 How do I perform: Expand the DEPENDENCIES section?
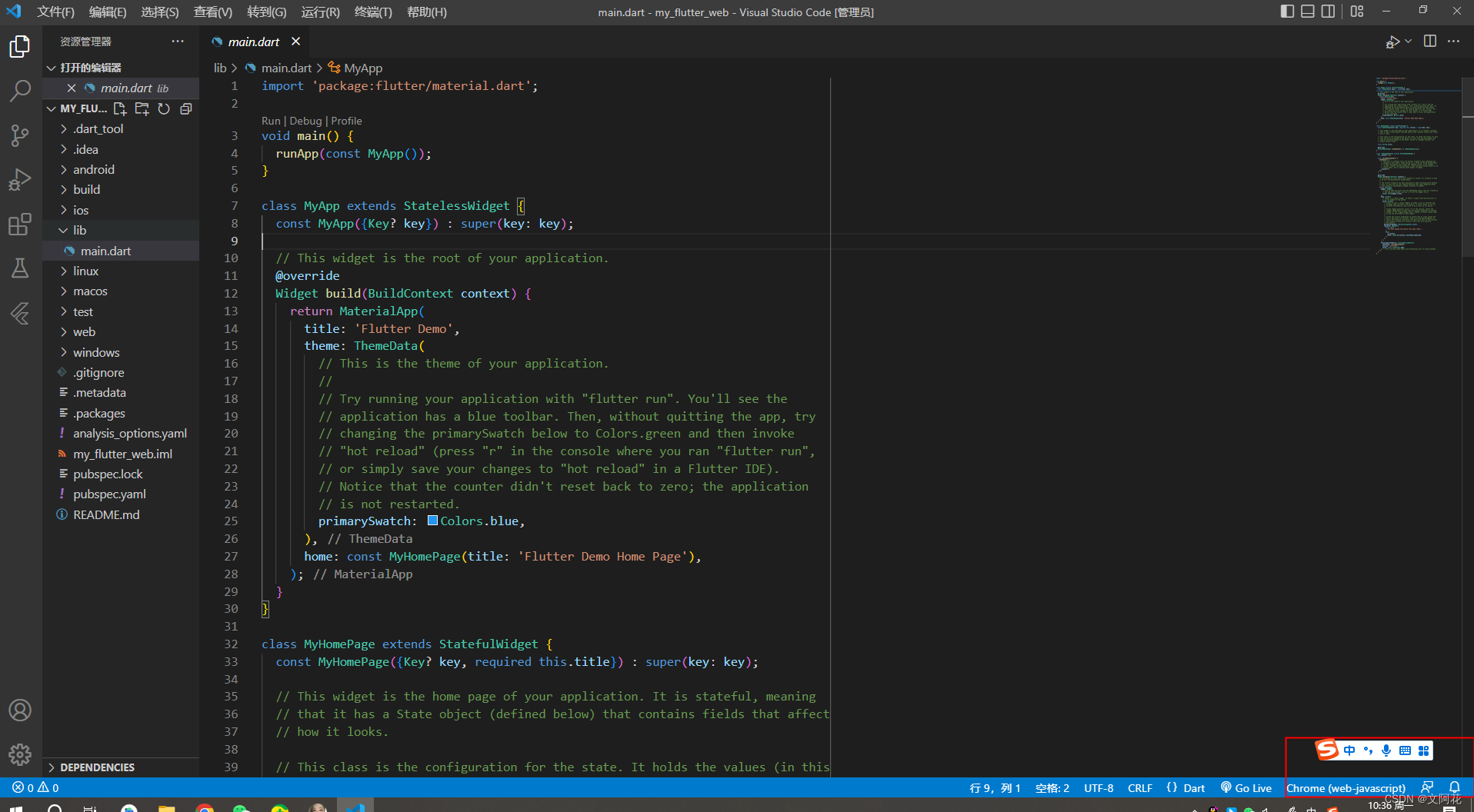tap(121, 767)
